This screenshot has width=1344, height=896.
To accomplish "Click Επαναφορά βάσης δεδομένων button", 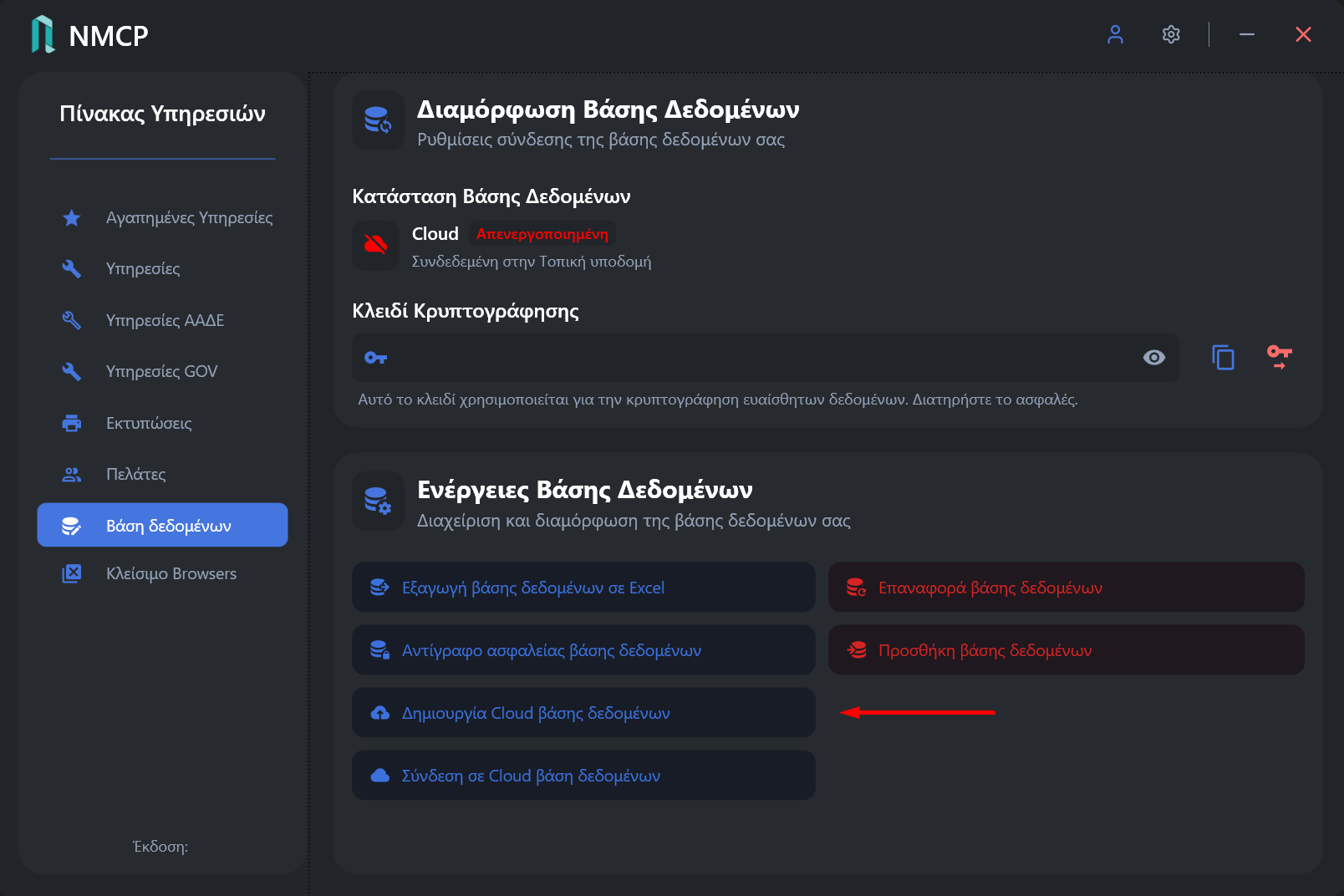I will [x=1067, y=588].
